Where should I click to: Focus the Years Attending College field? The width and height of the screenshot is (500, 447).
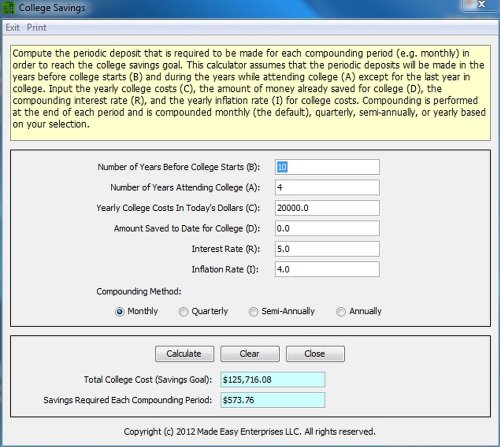[327, 187]
